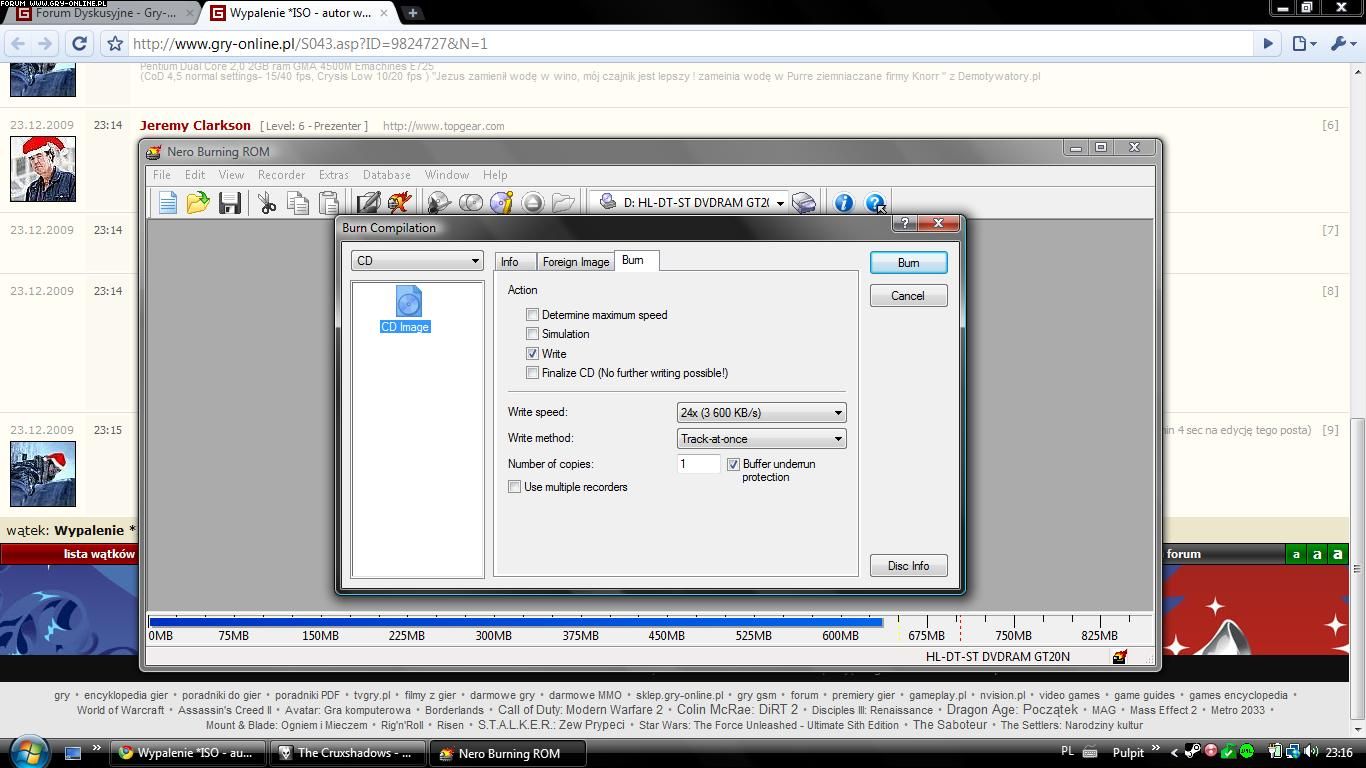Click the Number of copies field

click(698, 464)
